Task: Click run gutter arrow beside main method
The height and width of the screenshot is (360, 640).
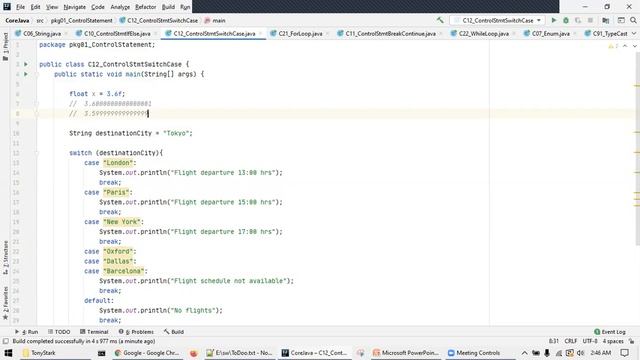Action: (26, 74)
